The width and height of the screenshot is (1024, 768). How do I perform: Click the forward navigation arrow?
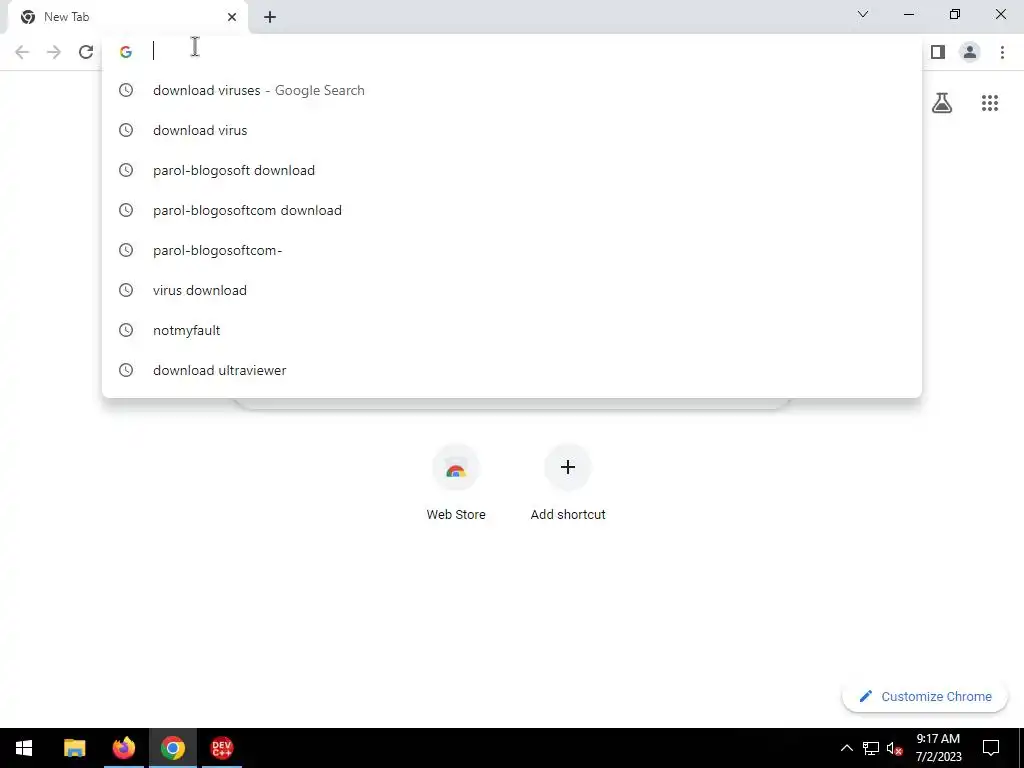[54, 52]
